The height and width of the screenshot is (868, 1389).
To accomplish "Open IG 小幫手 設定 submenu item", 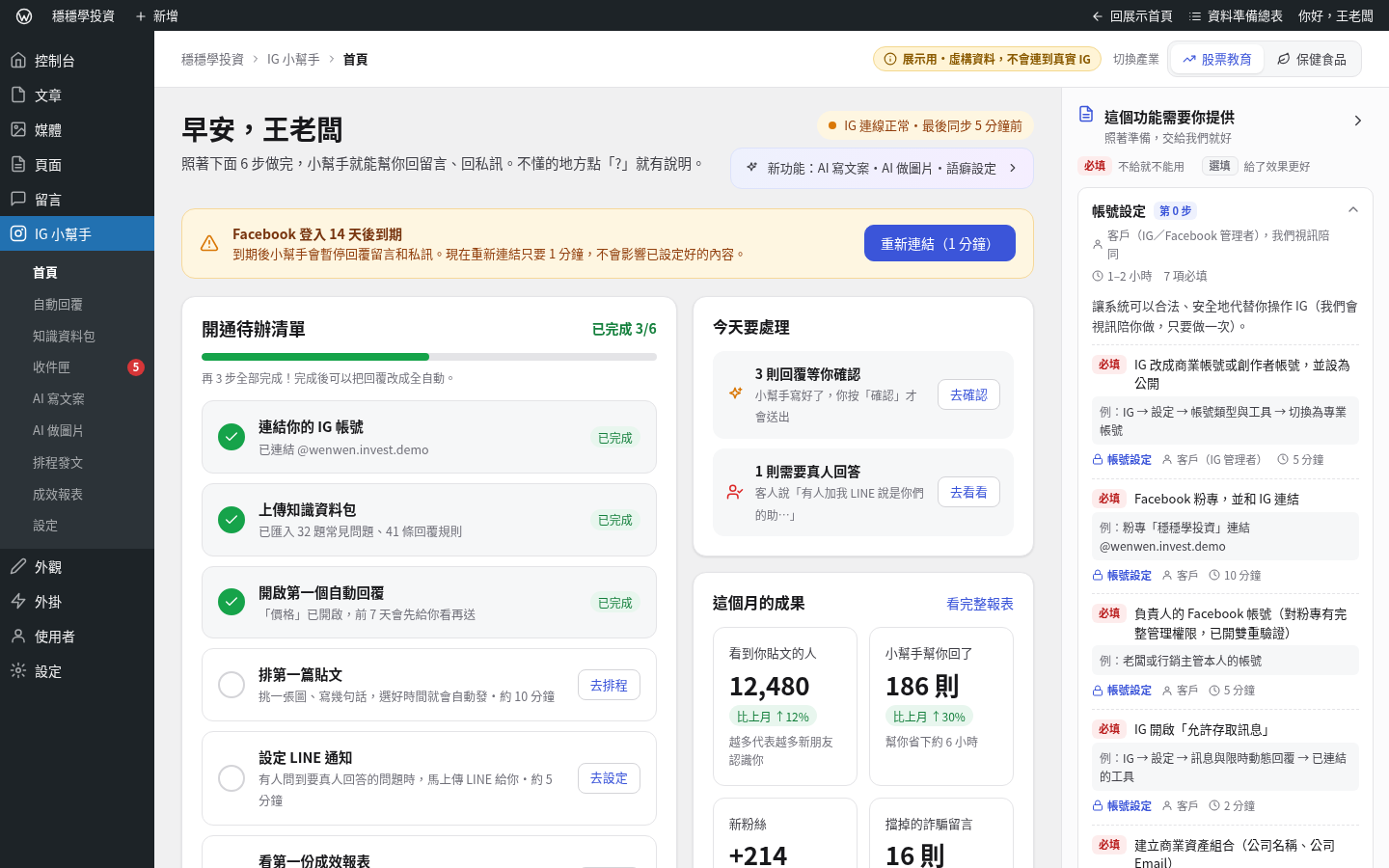I will pyautogui.click(x=77, y=526).
